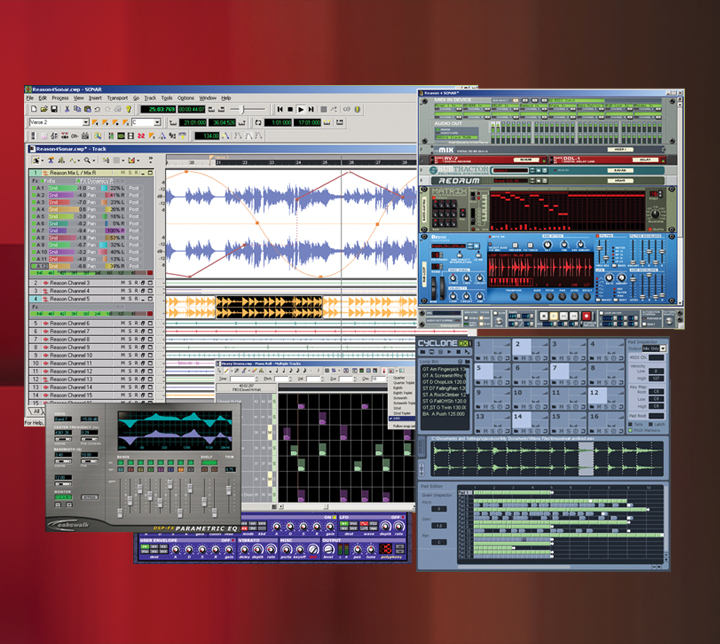Click the Parametric EQ trim fader
This screenshot has width=720, height=644.
click(x=228, y=490)
